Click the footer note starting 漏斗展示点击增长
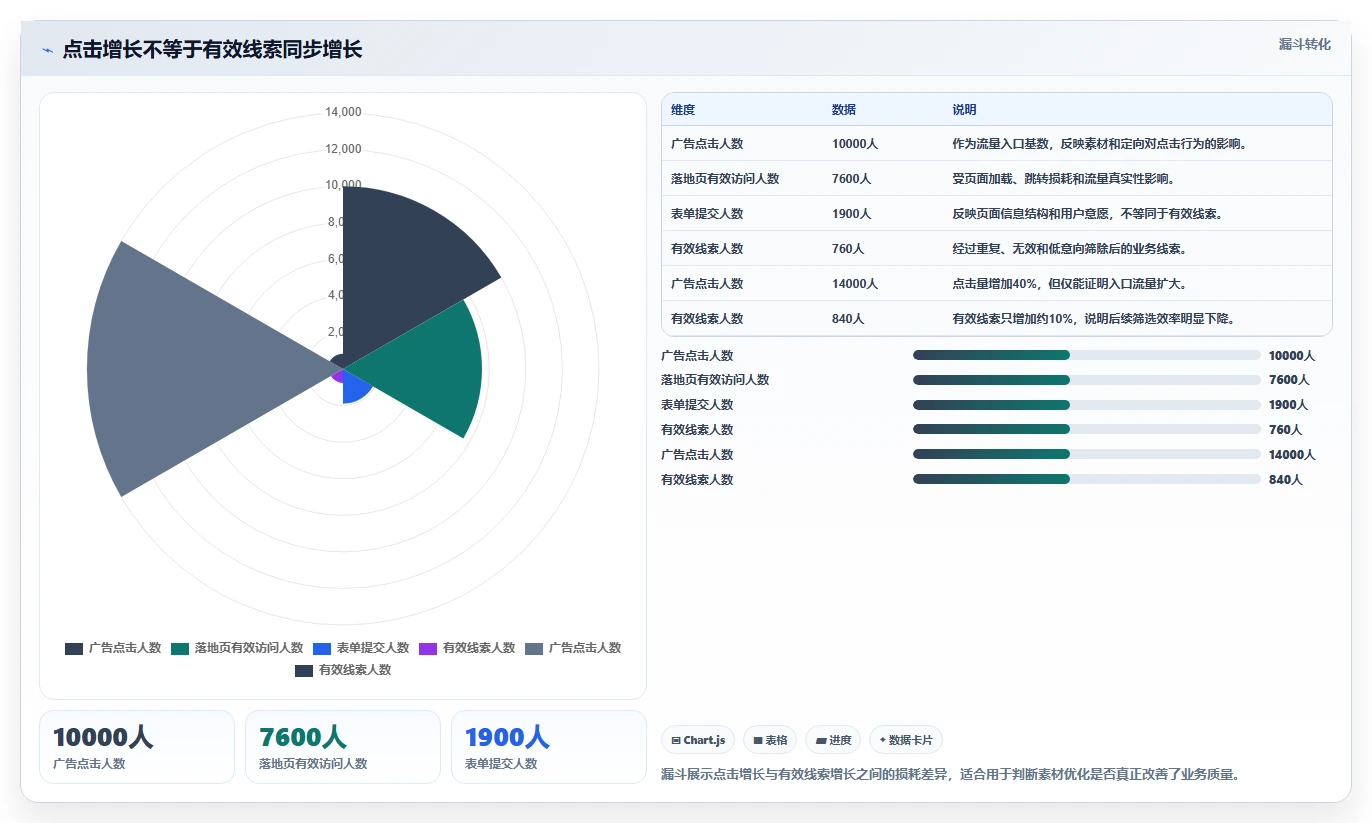The image size is (1372, 823). tap(951, 774)
